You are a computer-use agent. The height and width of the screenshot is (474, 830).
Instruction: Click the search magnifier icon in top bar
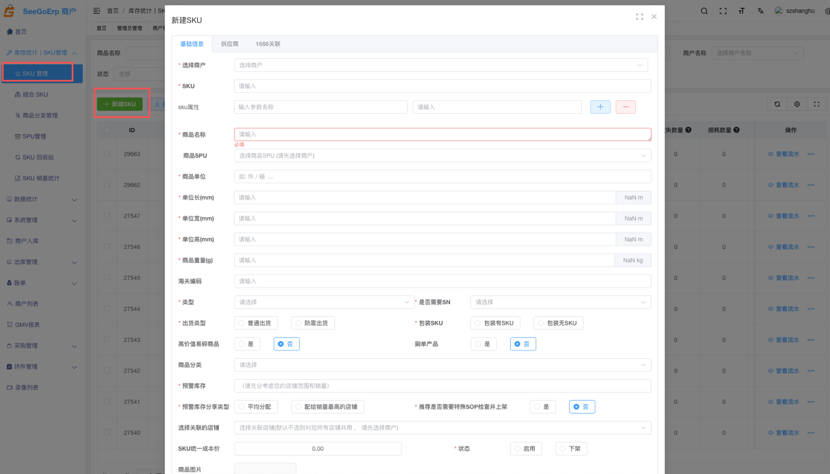[704, 11]
